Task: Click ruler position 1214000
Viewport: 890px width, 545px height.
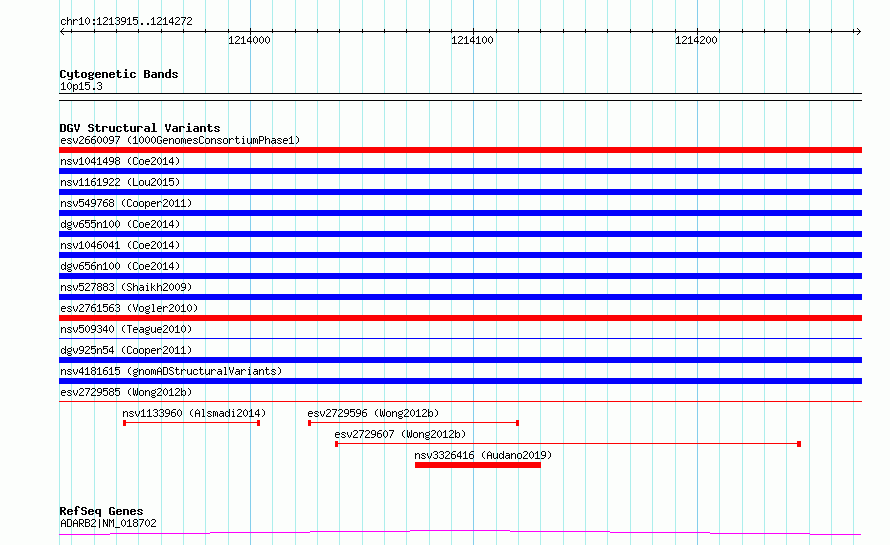Action: coord(249,40)
